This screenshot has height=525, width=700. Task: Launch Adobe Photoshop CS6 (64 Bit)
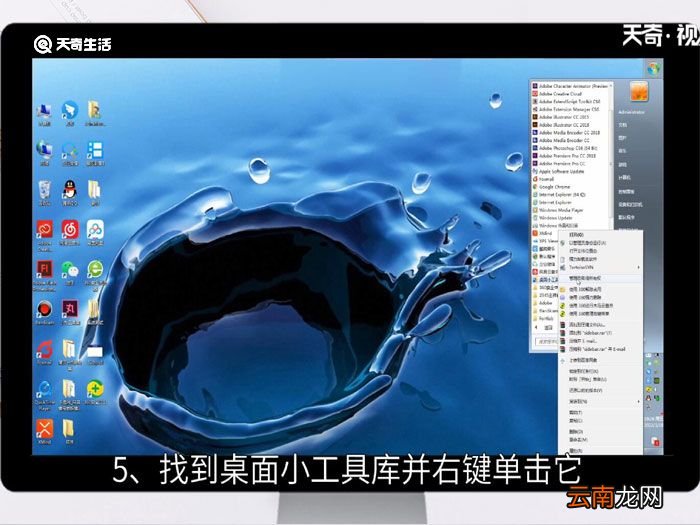[565, 148]
